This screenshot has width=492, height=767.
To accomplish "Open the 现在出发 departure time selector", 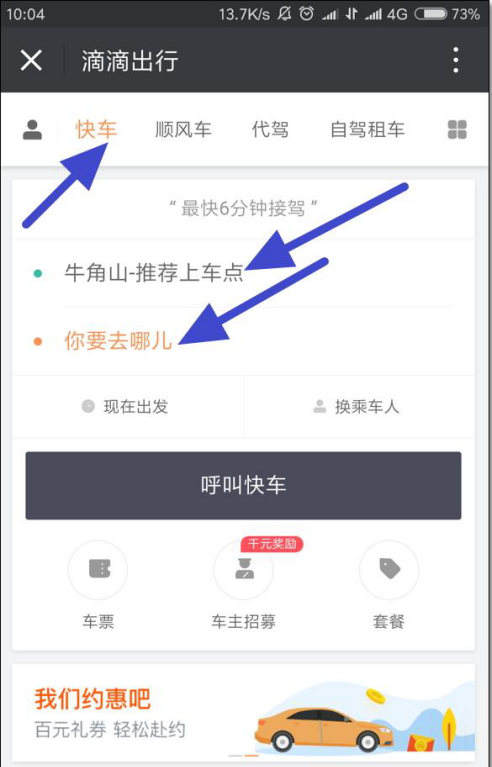I will [x=128, y=406].
